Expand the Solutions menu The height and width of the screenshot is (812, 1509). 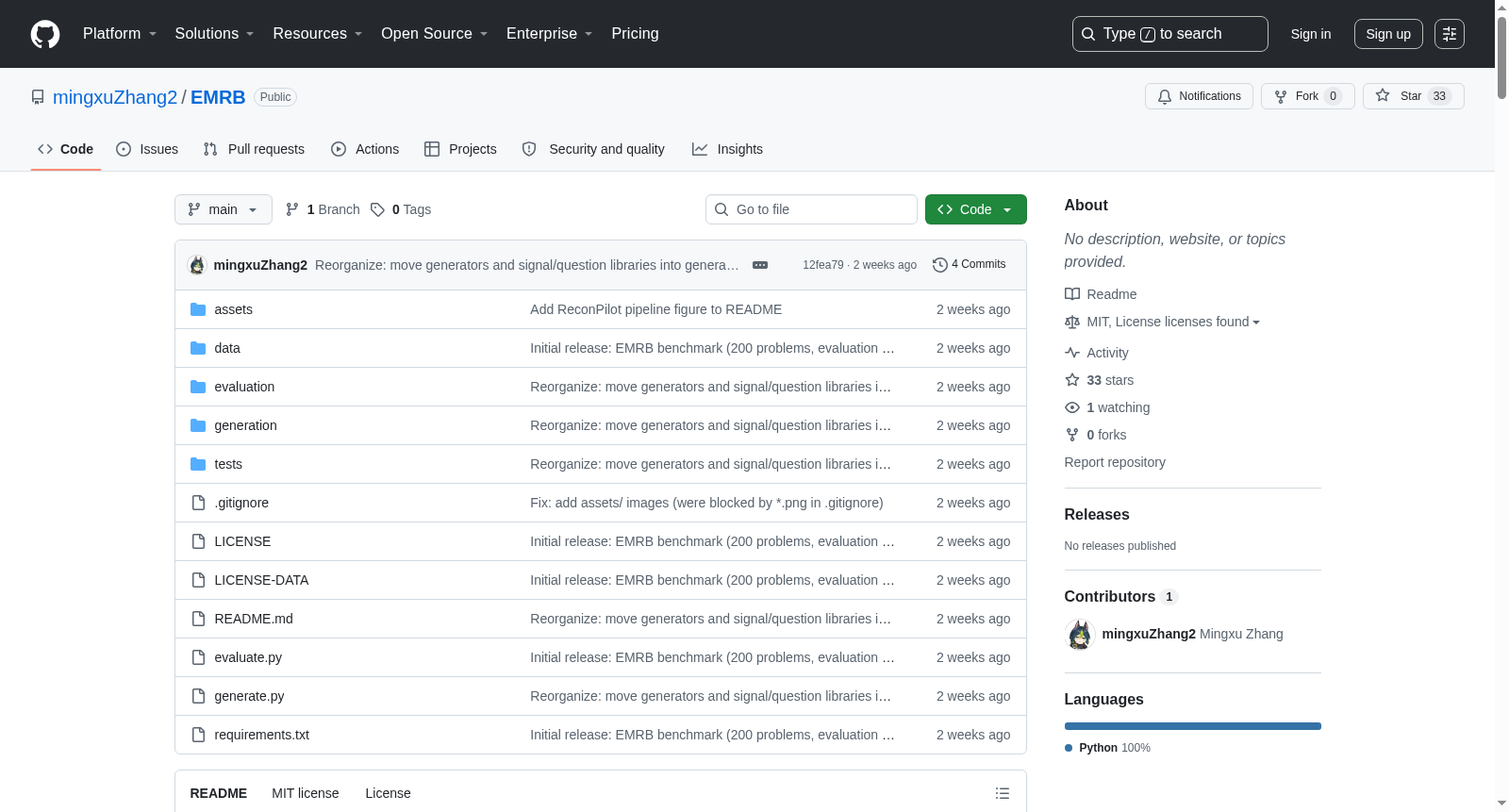tap(214, 34)
